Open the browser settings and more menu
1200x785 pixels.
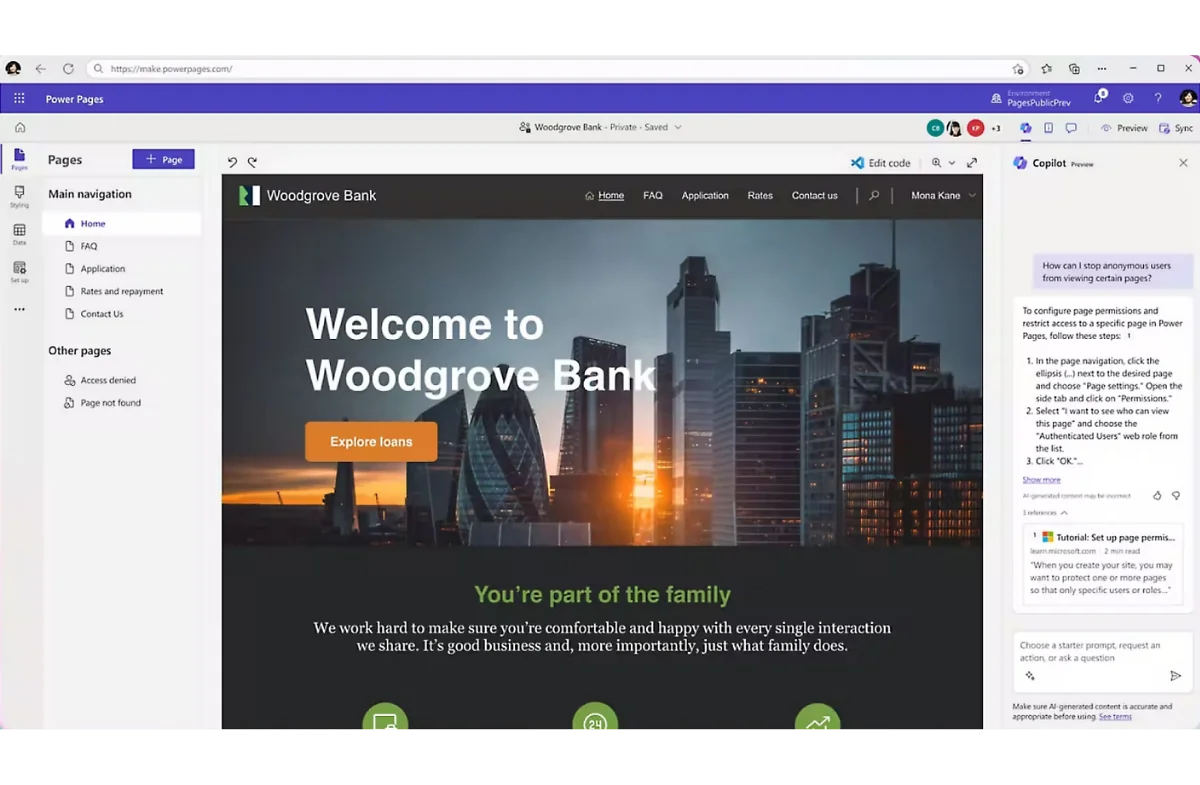click(1102, 69)
